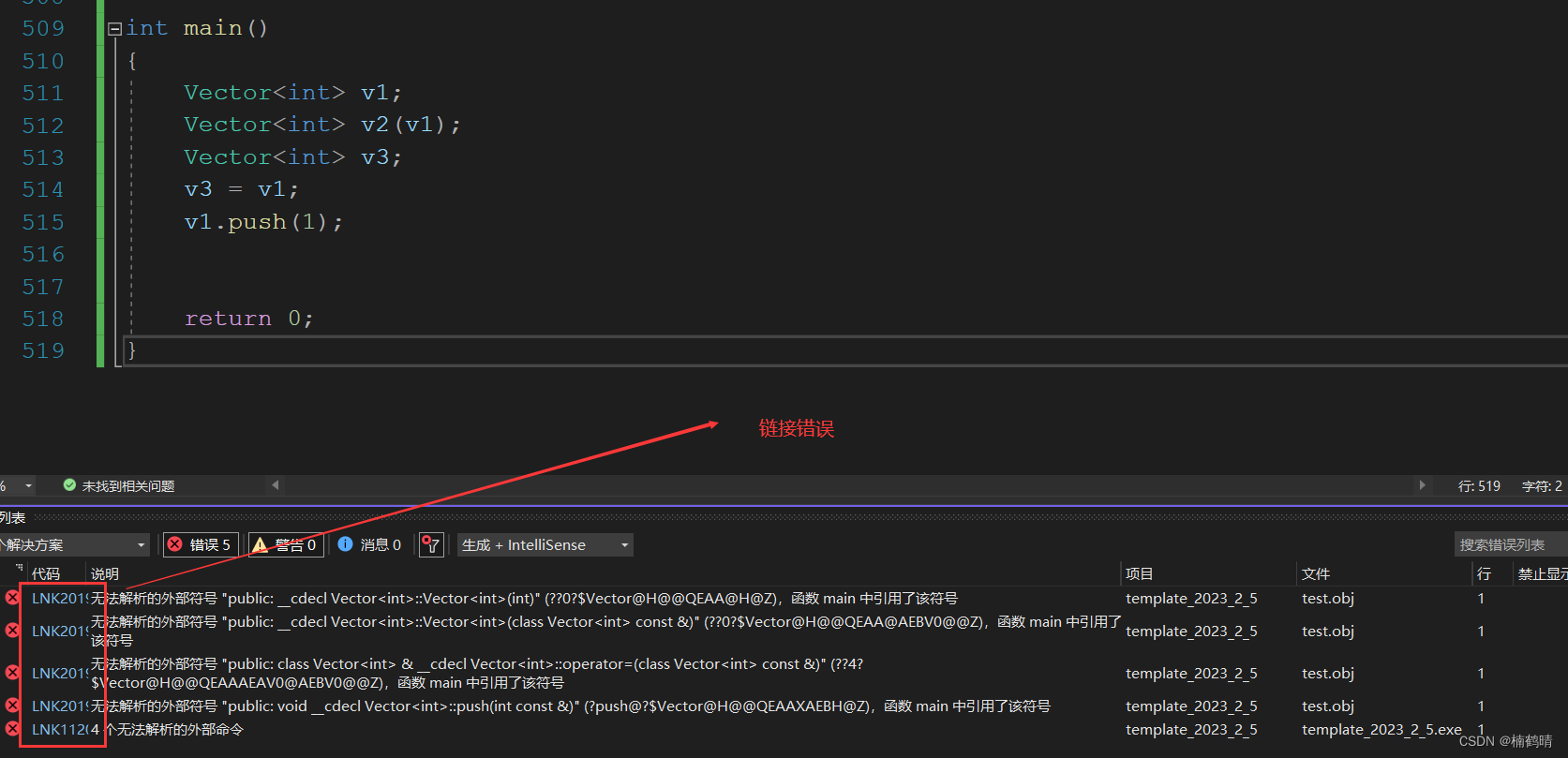The image size is (1568, 758).
Task: Open the zoom level dropdown arrow
Action: pos(29,485)
